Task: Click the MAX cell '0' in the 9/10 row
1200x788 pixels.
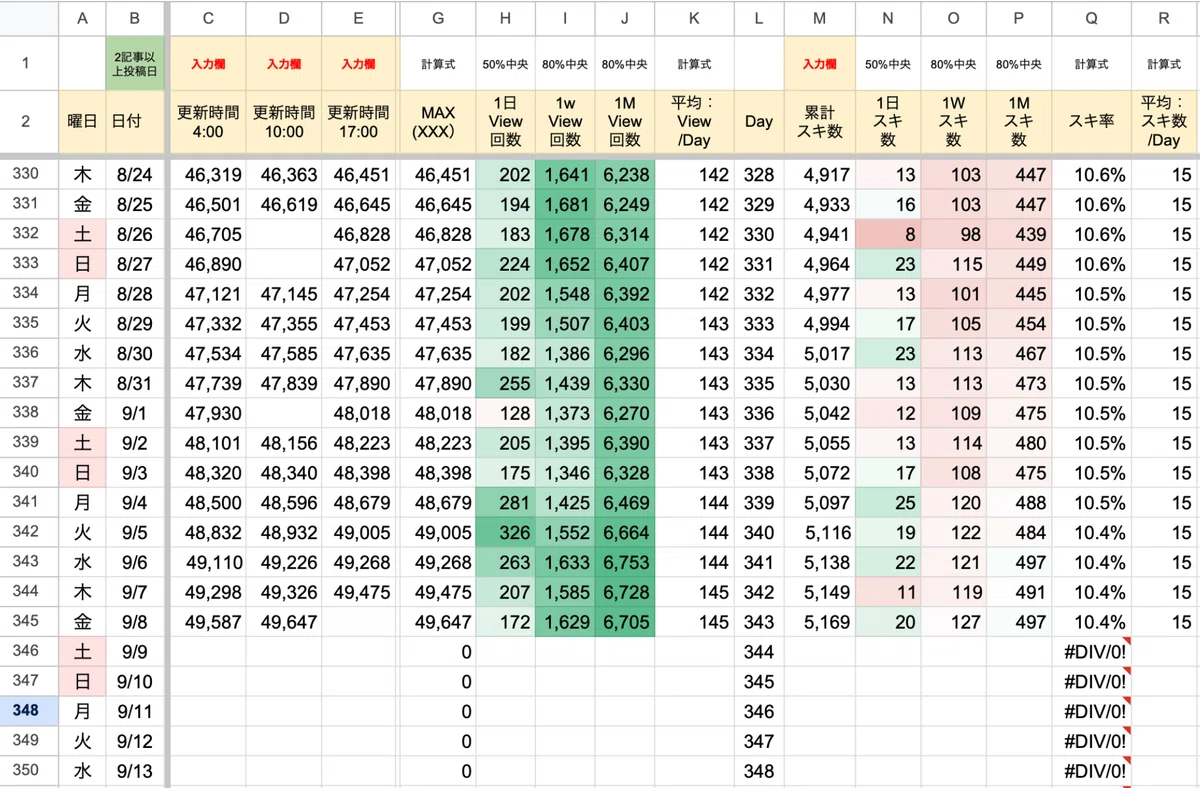Action: 438,682
